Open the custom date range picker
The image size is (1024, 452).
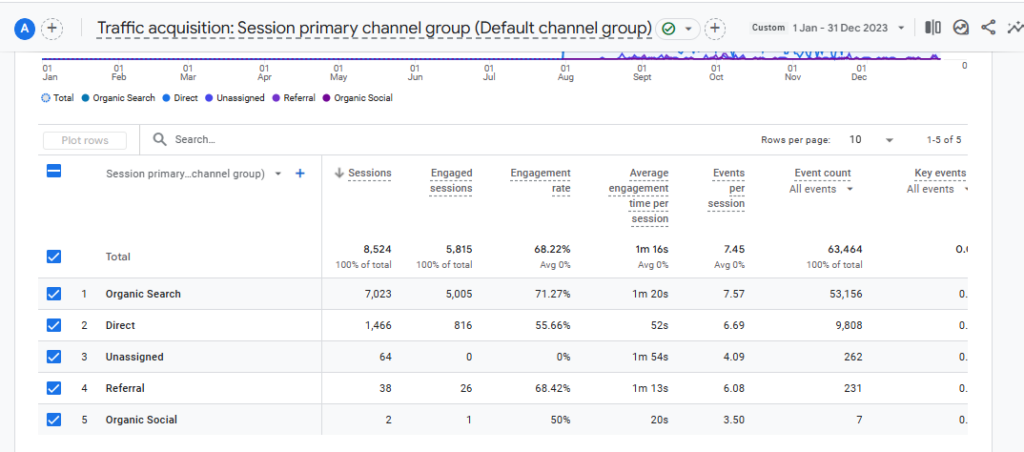(828, 28)
